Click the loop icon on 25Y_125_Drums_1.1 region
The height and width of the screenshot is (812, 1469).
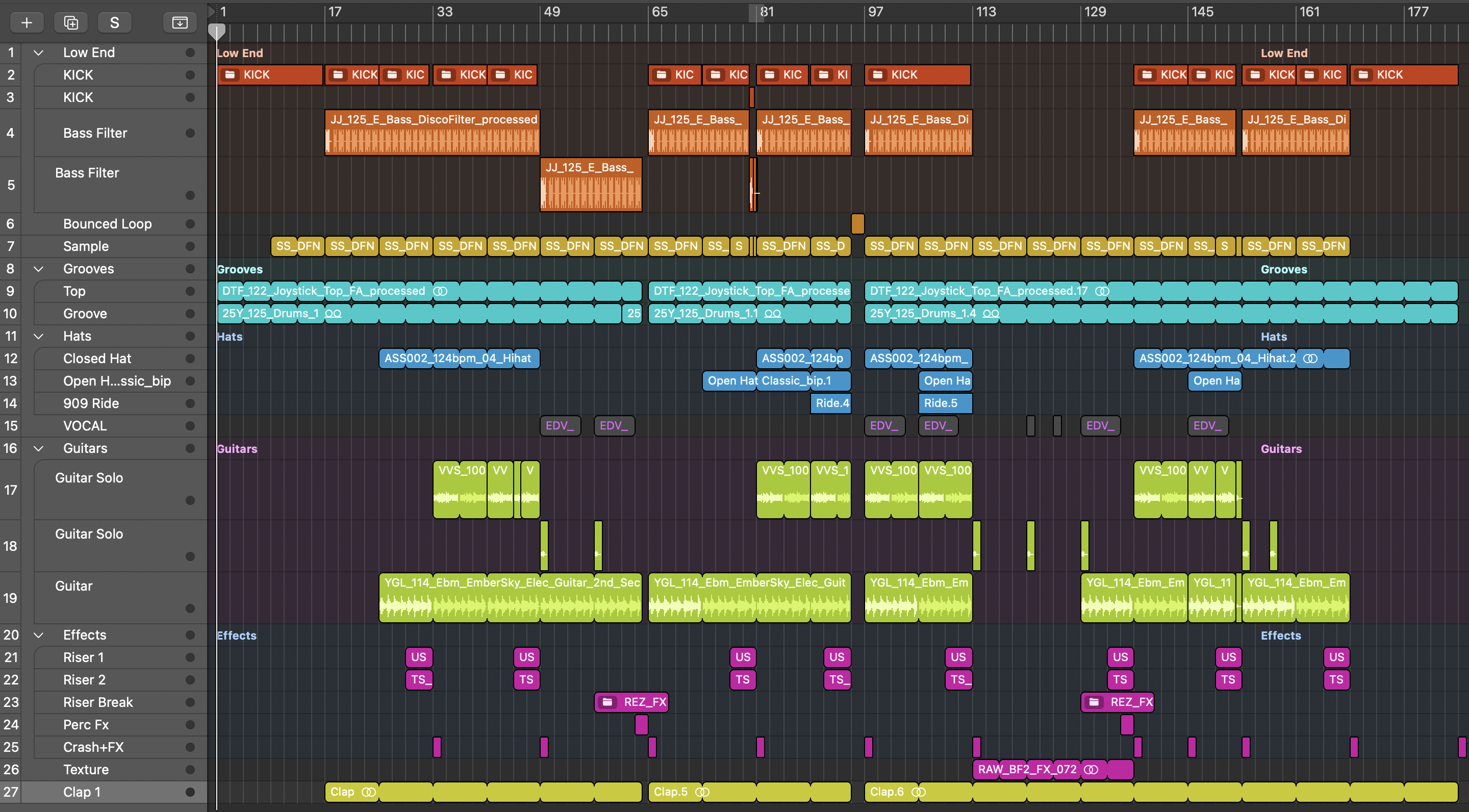(x=772, y=314)
